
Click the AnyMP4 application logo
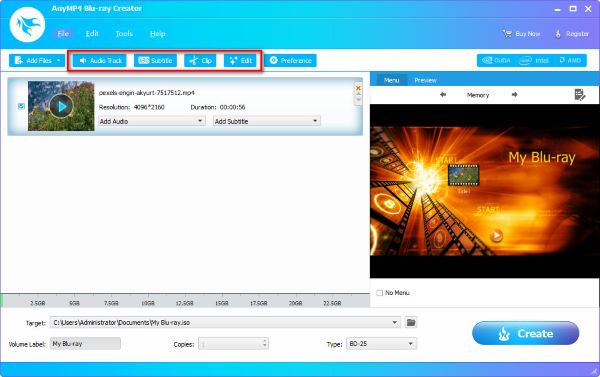(x=27, y=24)
